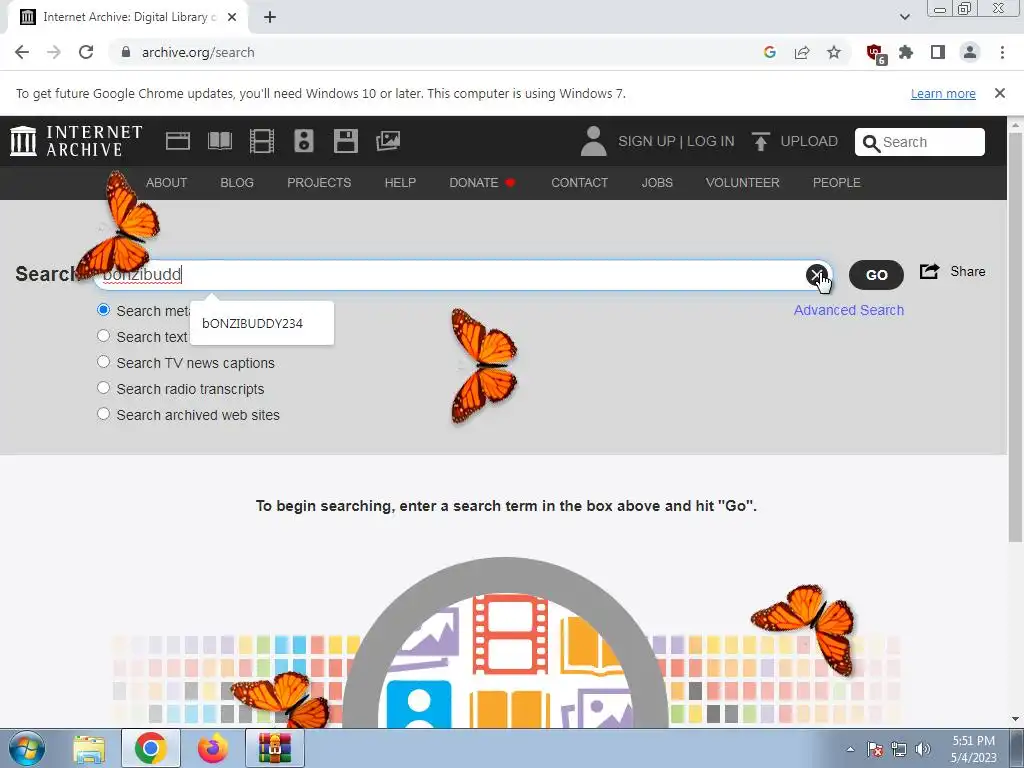Click the page vertical scrollbar thumb
Image resolution: width=1024 pixels, height=768 pixels.
click(x=1016, y=336)
